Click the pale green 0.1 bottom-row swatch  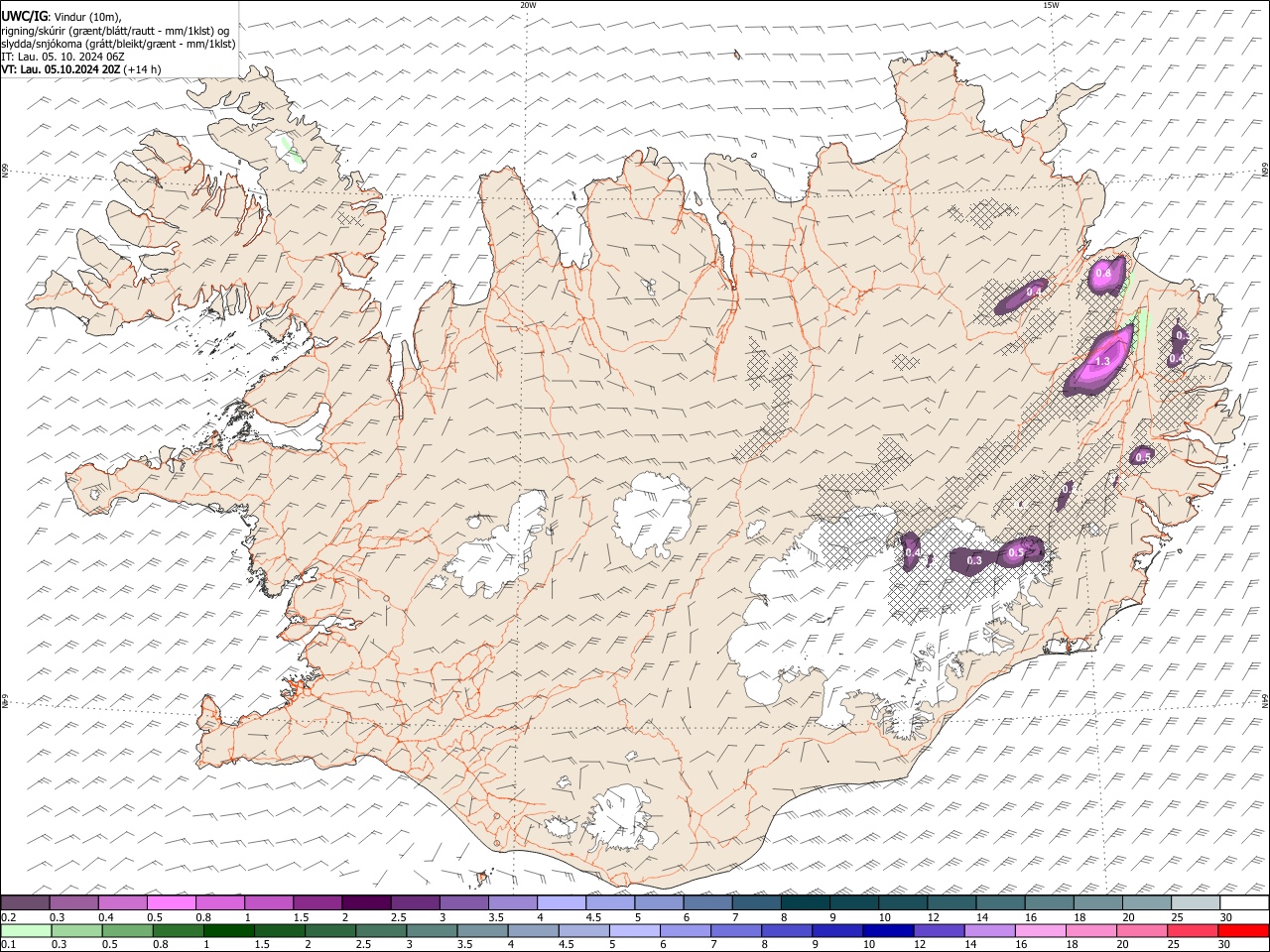point(25,930)
